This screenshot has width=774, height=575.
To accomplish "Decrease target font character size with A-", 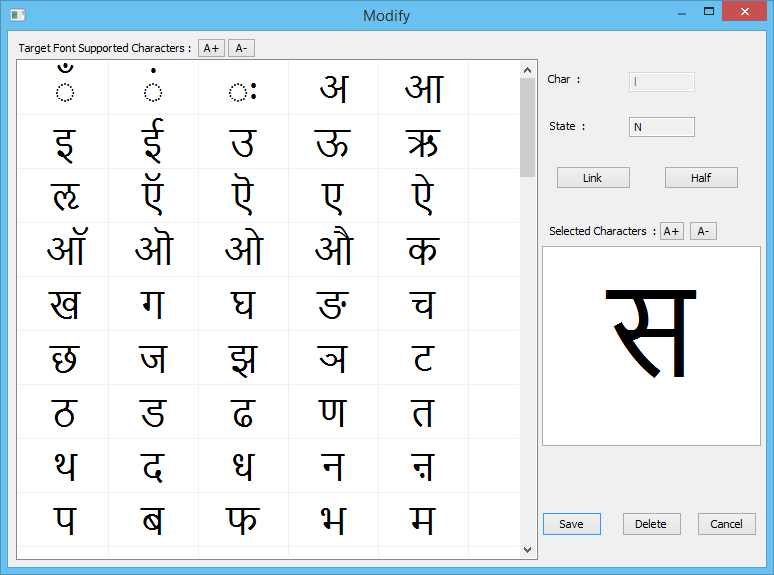I will pyautogui.click(x=241, y=48).
